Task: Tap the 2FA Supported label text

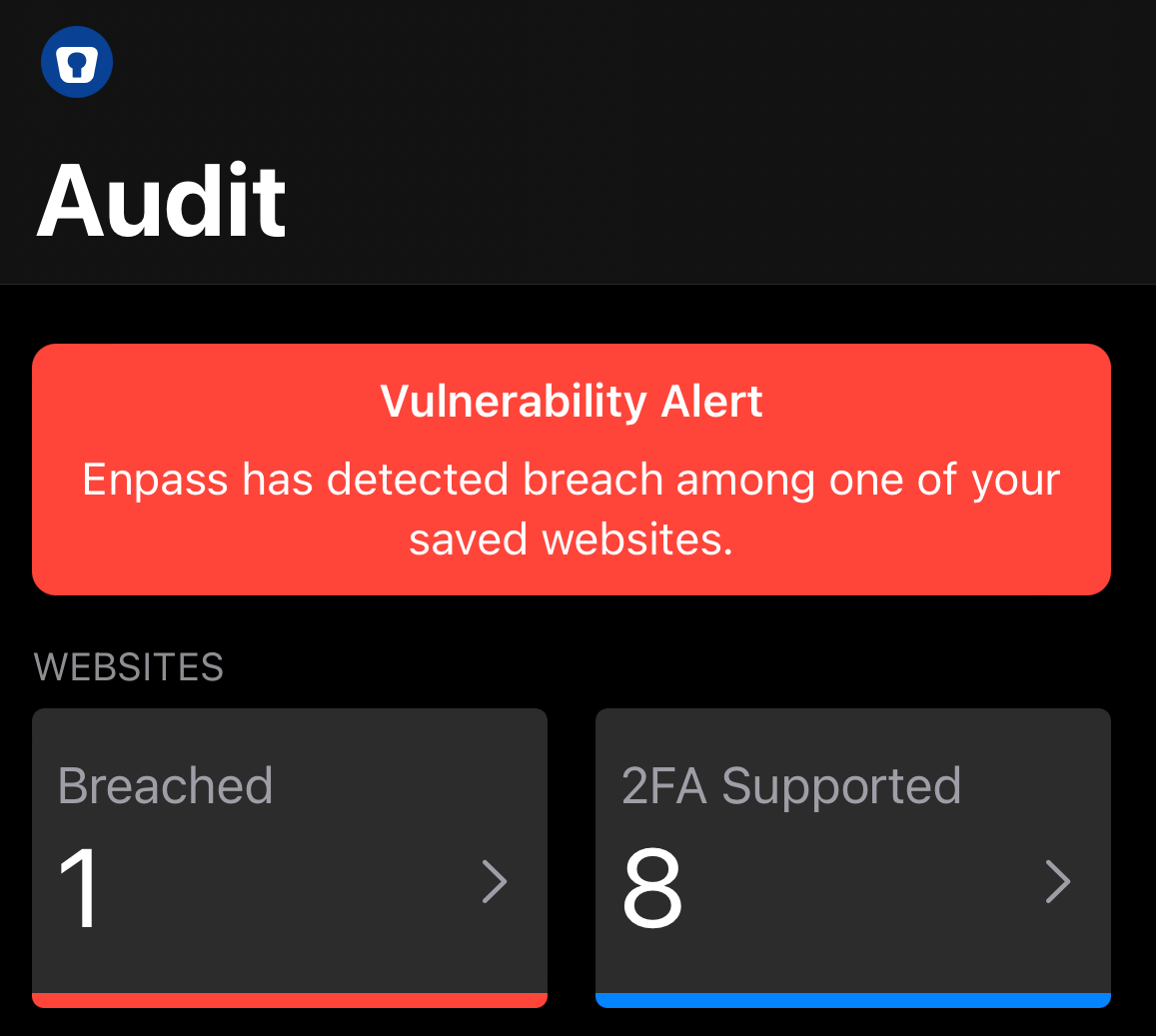Action: [791, 787]
